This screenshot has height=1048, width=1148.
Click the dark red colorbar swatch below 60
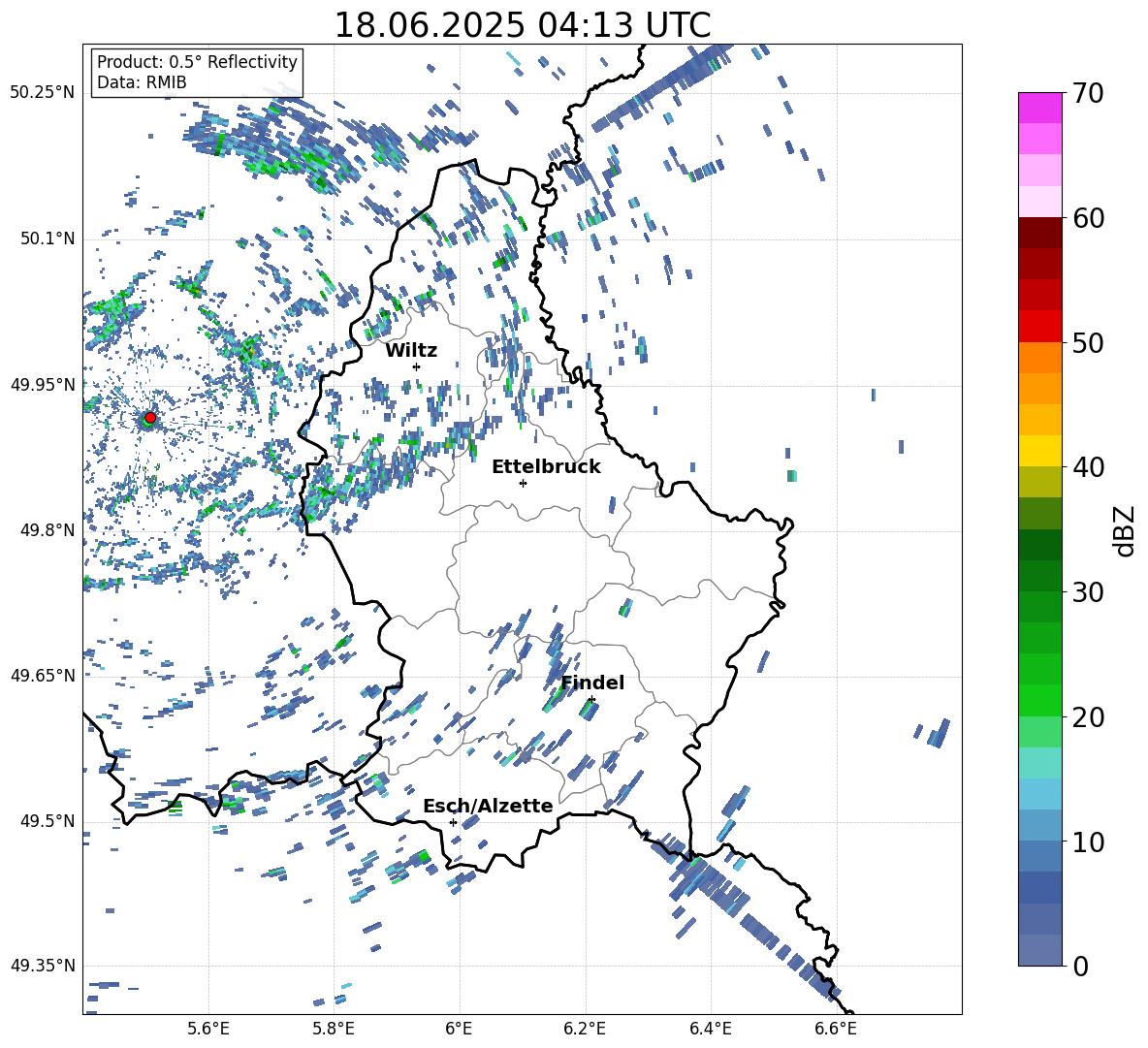click(1039, 234)
